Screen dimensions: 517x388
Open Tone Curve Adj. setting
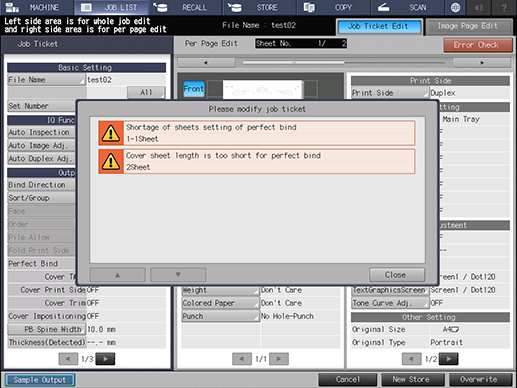390,303
